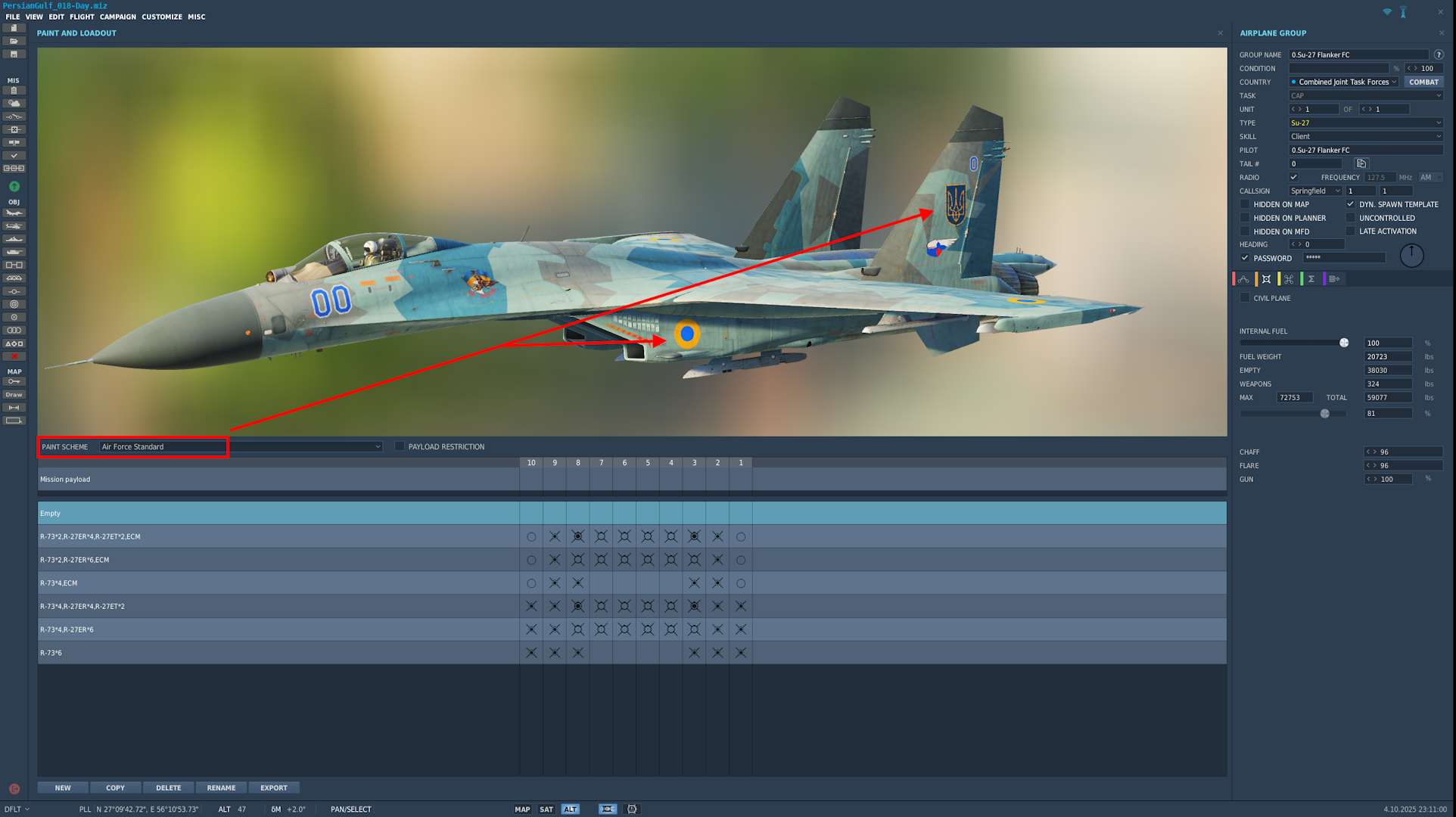
Task: Open the summary sigma tab
Action: pos(1311,279)
